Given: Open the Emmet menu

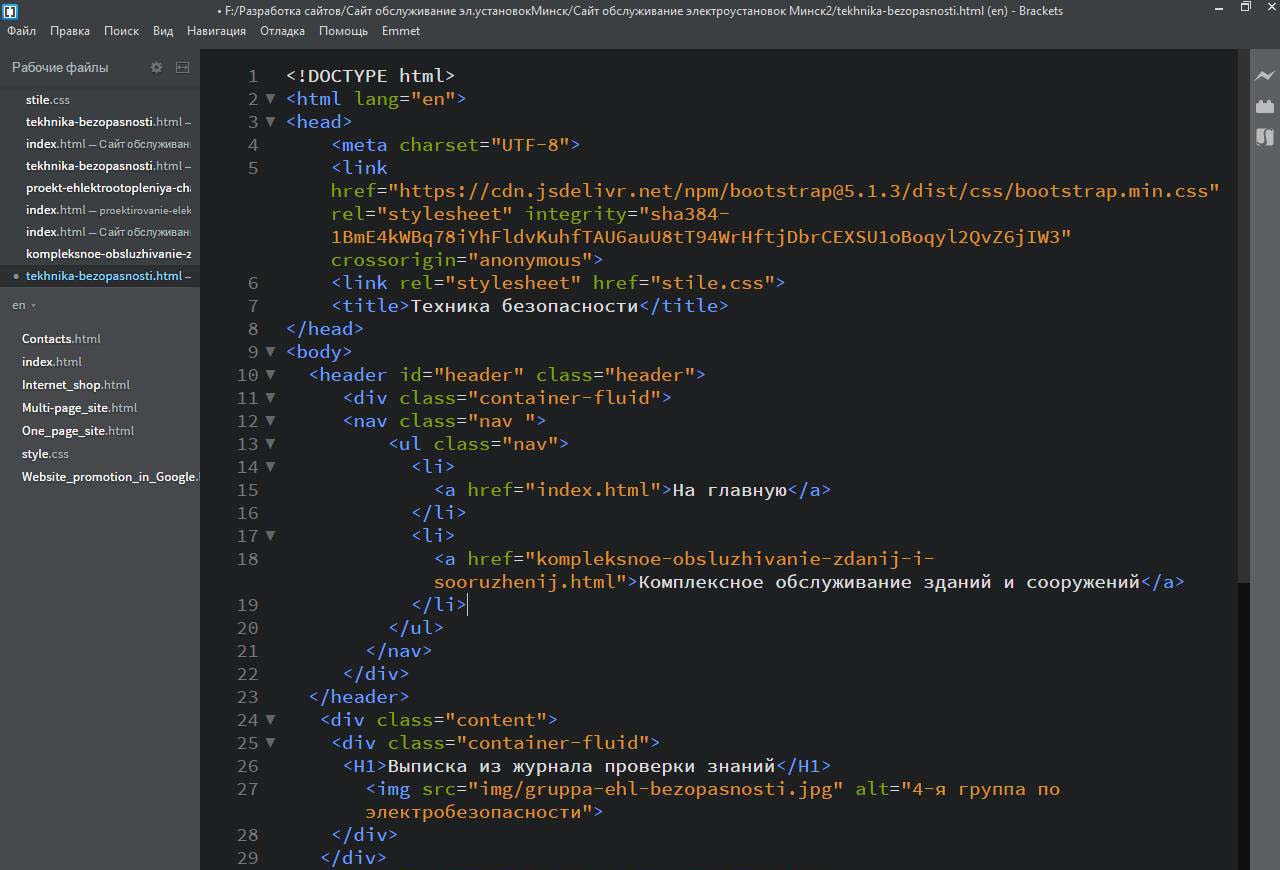Looking at the screenshot, I should click(400, 31).
